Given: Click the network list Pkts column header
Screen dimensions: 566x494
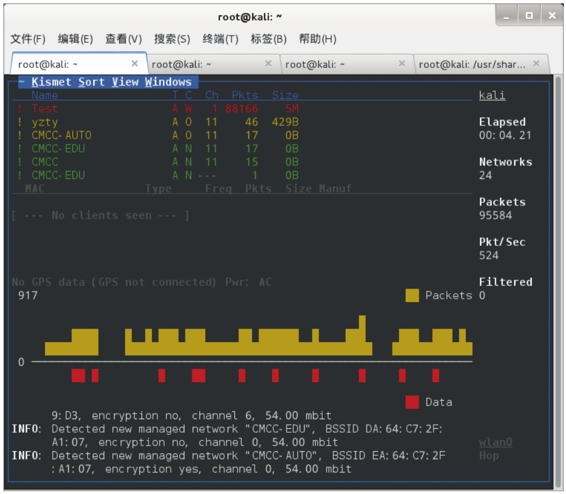Looking at the screenshot, I should click(245, 95).
